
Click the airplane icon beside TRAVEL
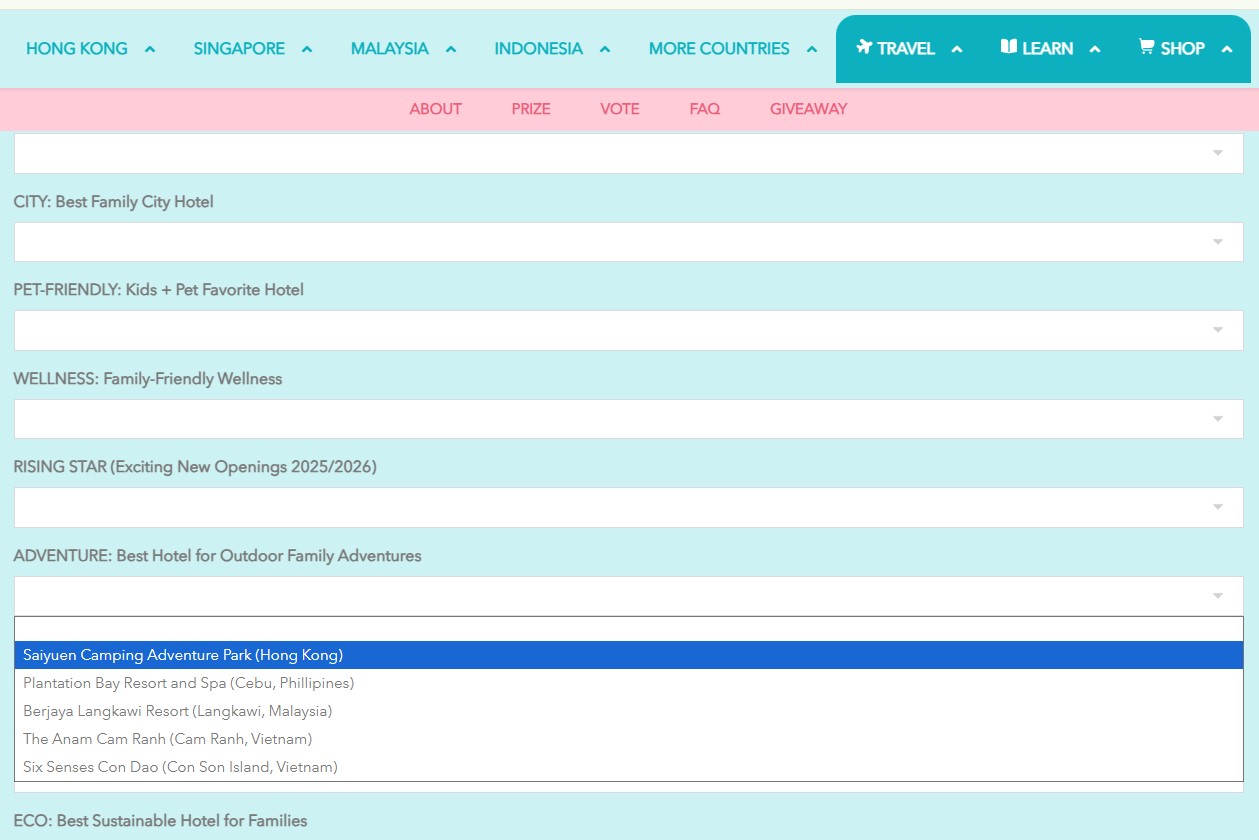(865, 47)
